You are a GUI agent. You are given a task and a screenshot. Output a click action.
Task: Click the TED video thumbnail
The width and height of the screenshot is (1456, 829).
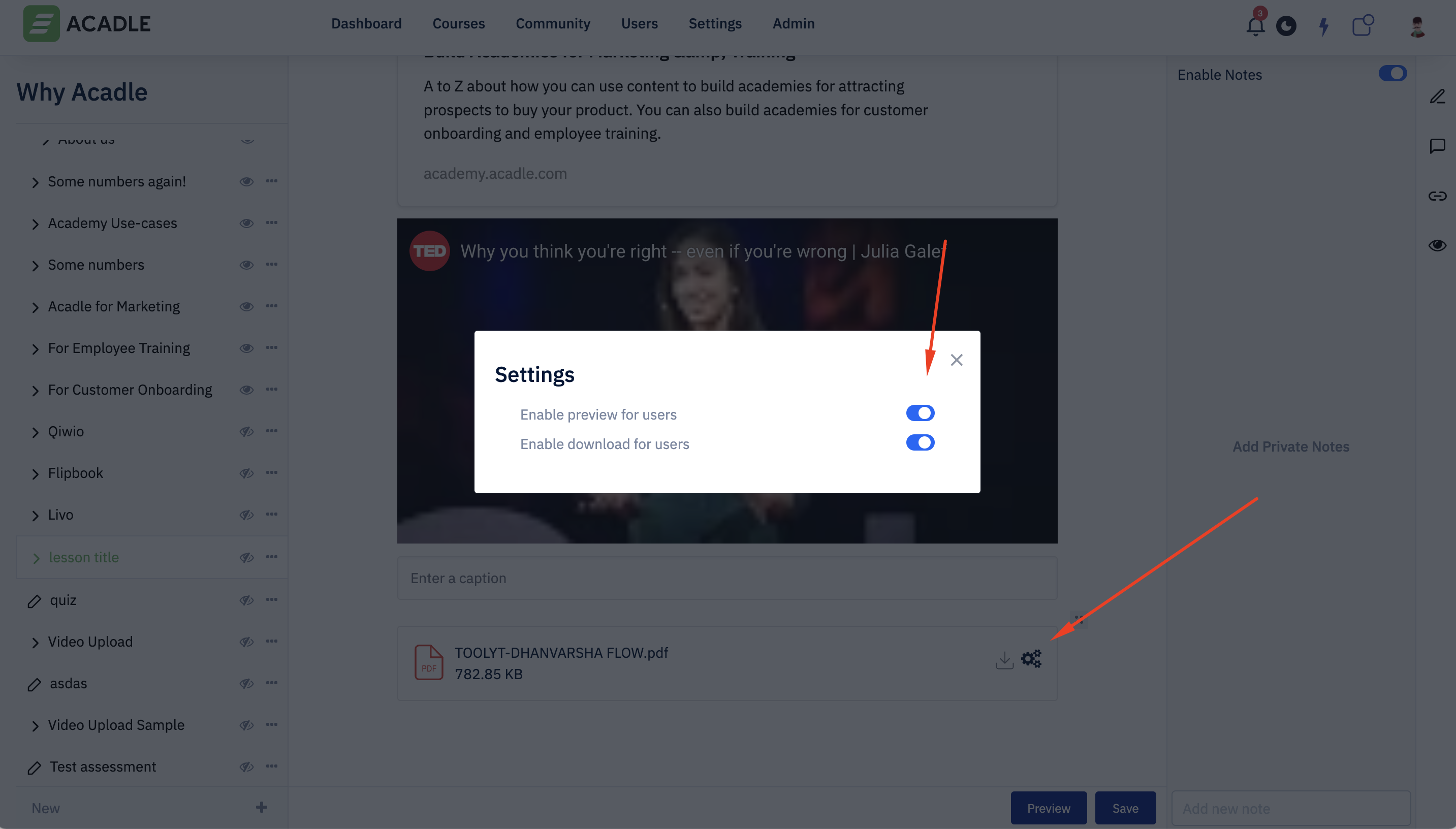(x=727, y=380)
